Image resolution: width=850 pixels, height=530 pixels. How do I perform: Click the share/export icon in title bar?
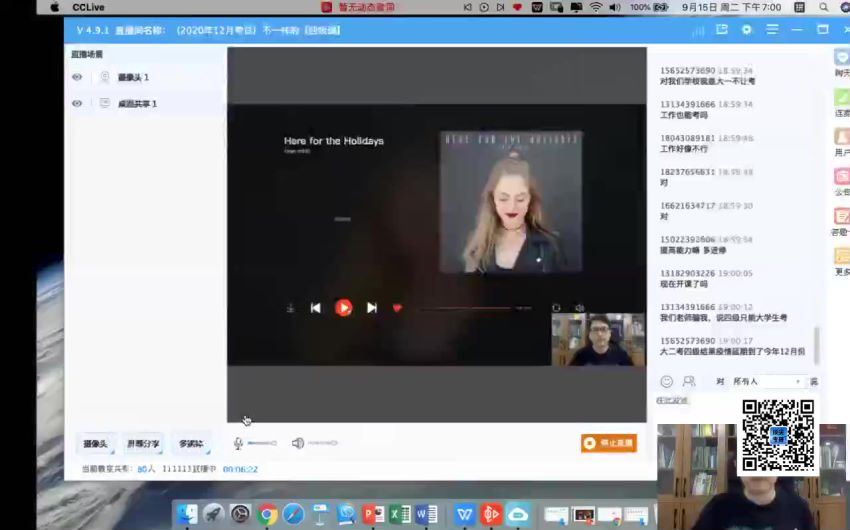click(x=722, y=30)
